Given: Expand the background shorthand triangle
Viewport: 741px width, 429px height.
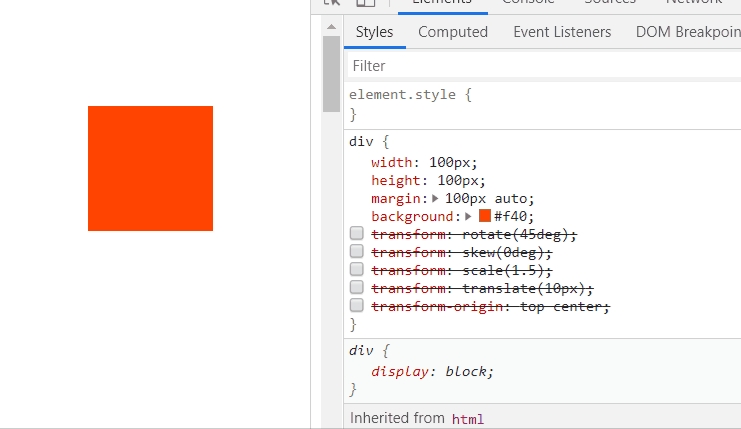Looking at the screenshot, I should [x=468, y=216].
